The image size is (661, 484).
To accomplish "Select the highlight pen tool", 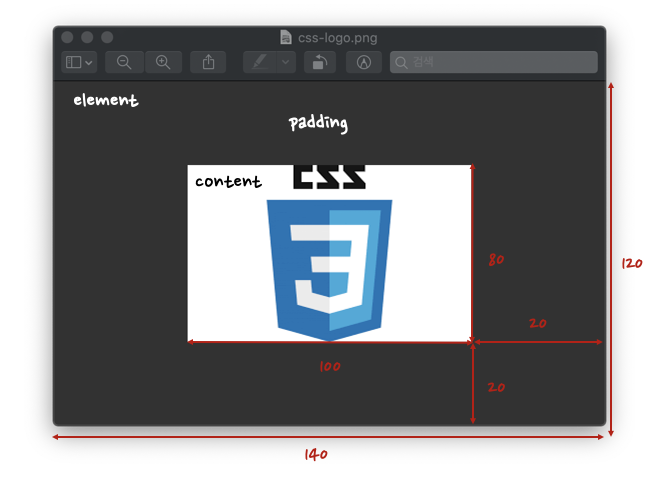I will coord(259,62).
